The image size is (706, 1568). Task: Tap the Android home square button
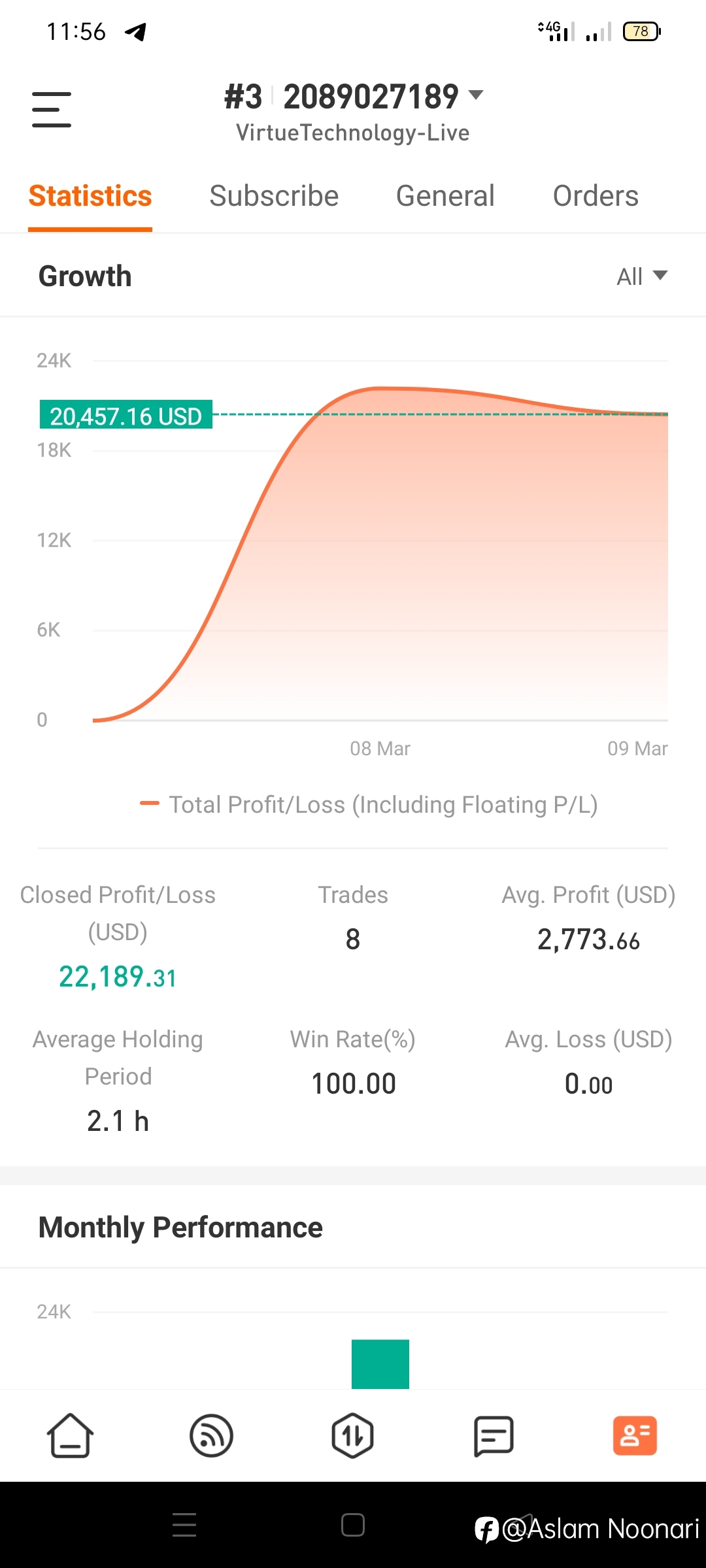click(x=353, y=1525)
